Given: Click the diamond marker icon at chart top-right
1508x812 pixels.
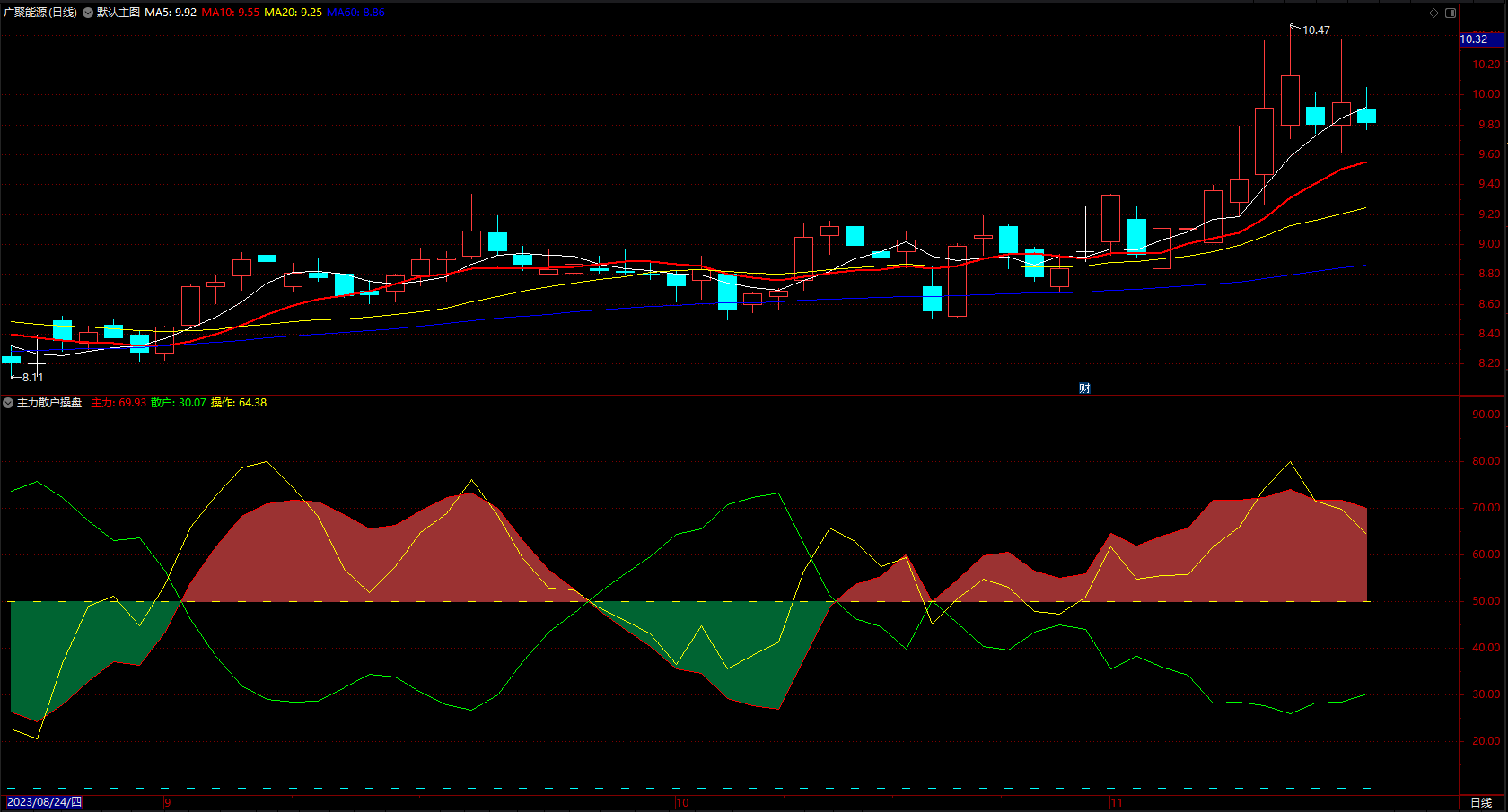Looking at the screenshot, I should 1433,13.
